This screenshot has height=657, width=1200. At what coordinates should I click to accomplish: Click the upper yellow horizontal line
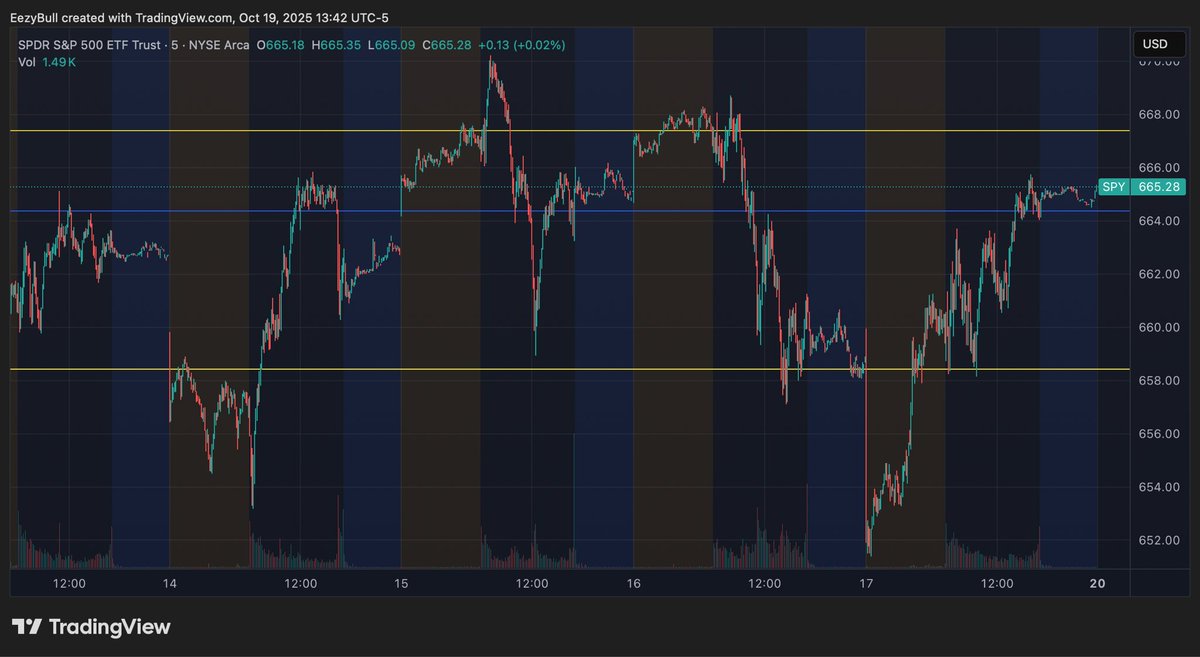click(570, 130)
